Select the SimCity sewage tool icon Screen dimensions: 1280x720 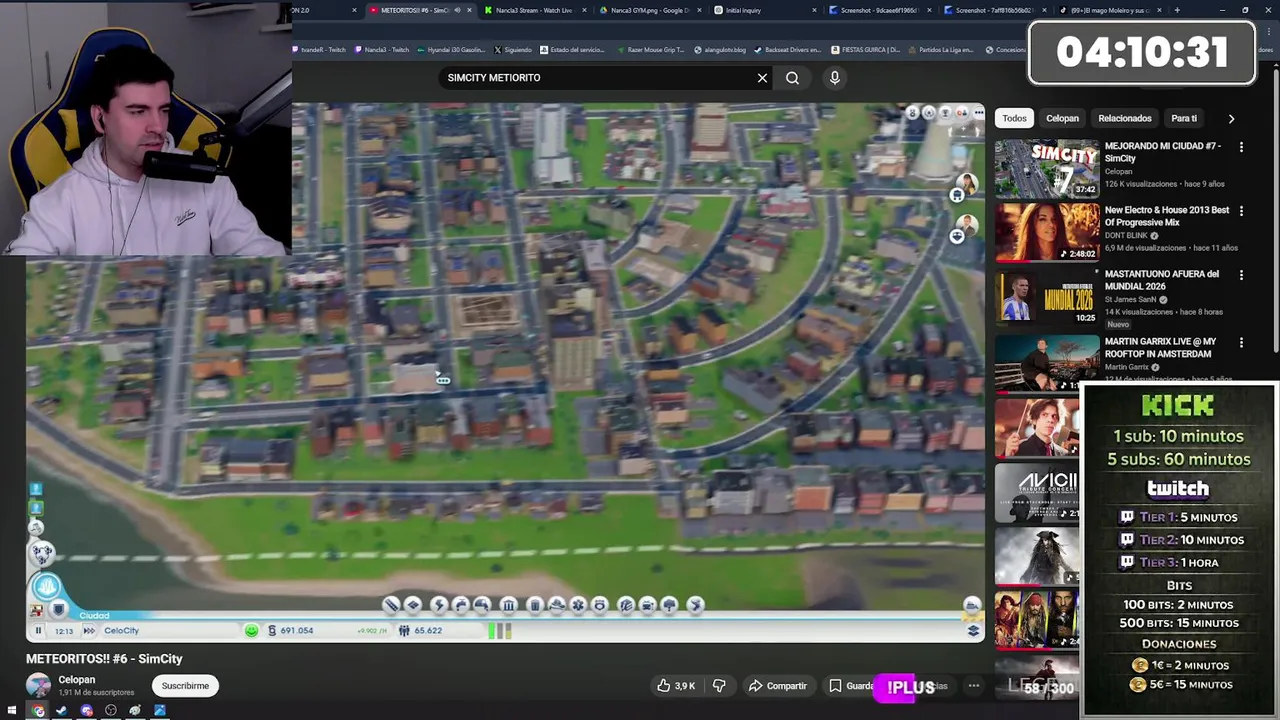pyautogui.click(x=482, y=605)
